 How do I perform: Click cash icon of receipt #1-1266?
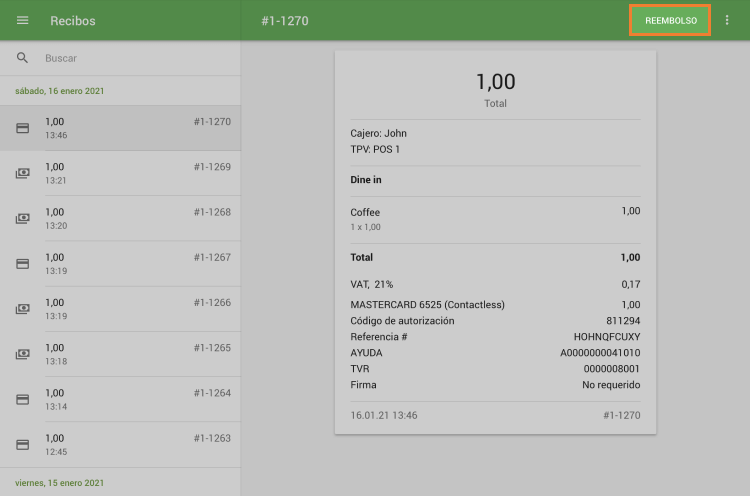tap(23, 309)
